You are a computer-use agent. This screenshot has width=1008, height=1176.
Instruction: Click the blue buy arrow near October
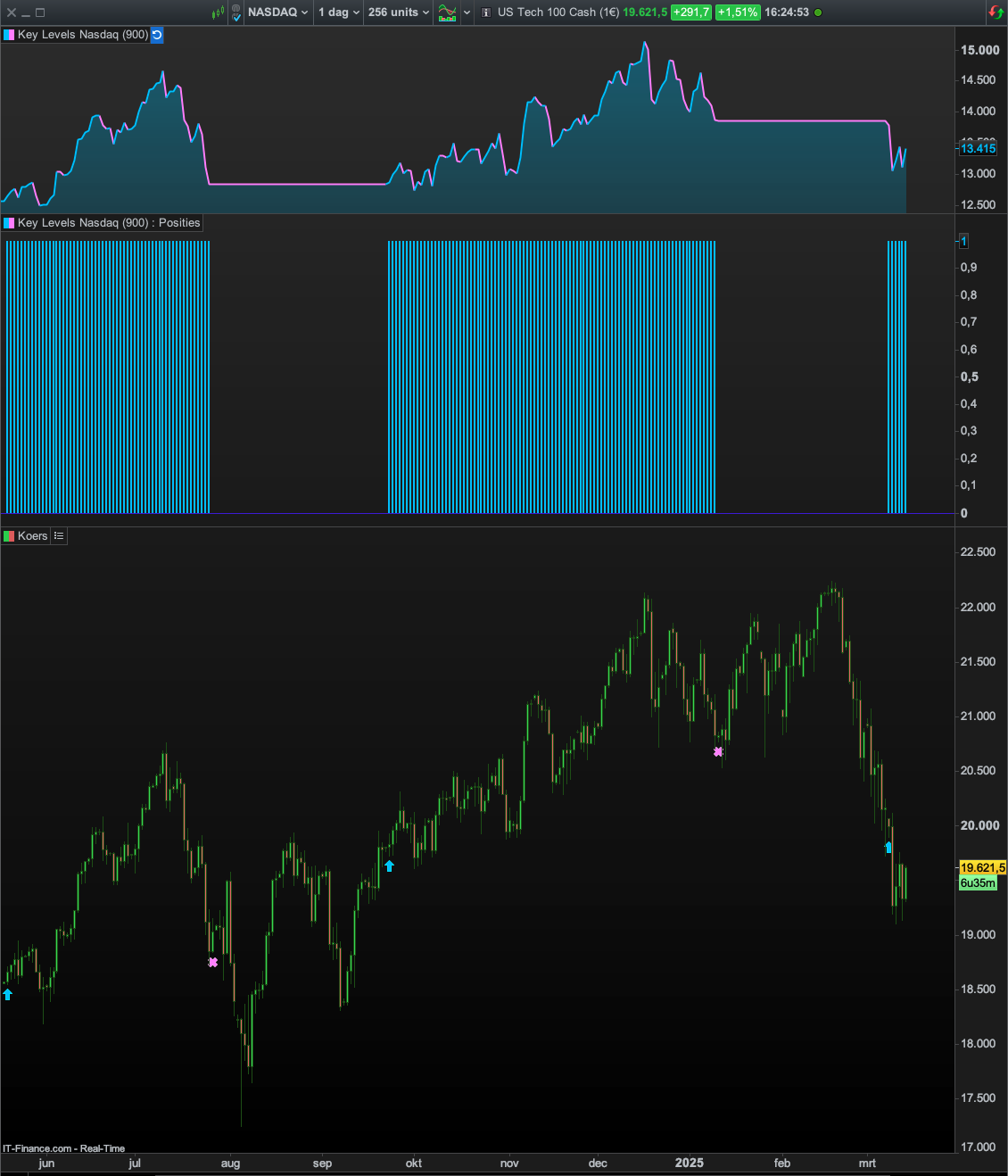pyautogui.click(x=389, y=865)
